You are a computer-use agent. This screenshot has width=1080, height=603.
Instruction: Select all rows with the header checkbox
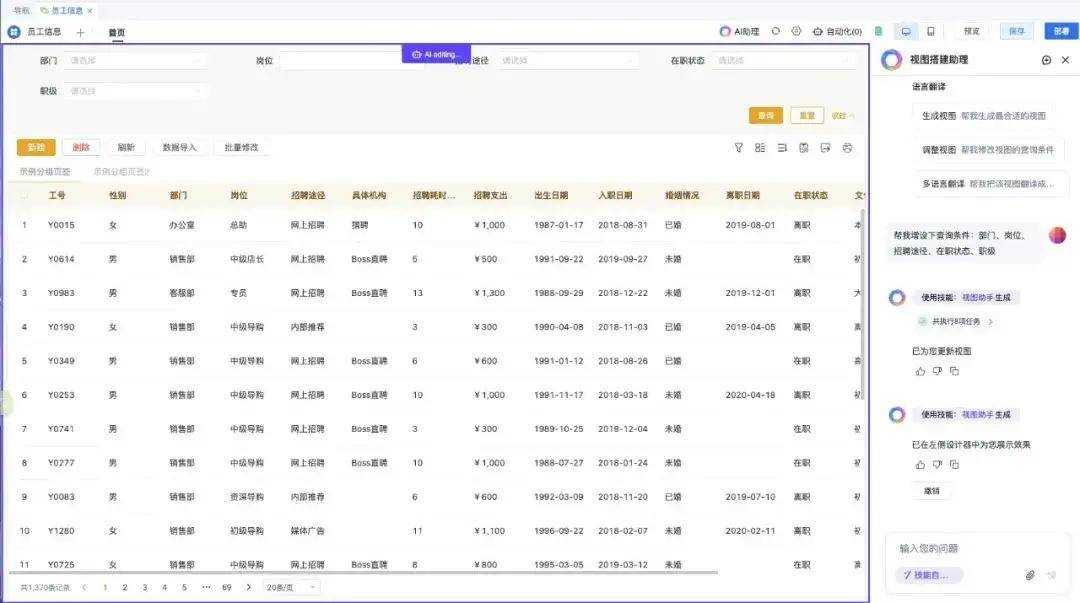point(22,194)
